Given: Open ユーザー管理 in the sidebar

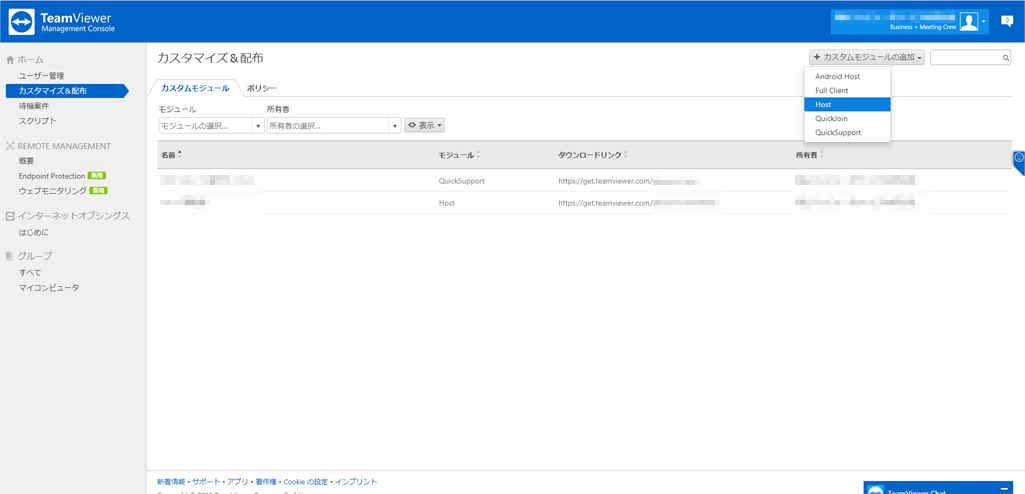Looking at the screenshot, I should (x=41, y=76).
